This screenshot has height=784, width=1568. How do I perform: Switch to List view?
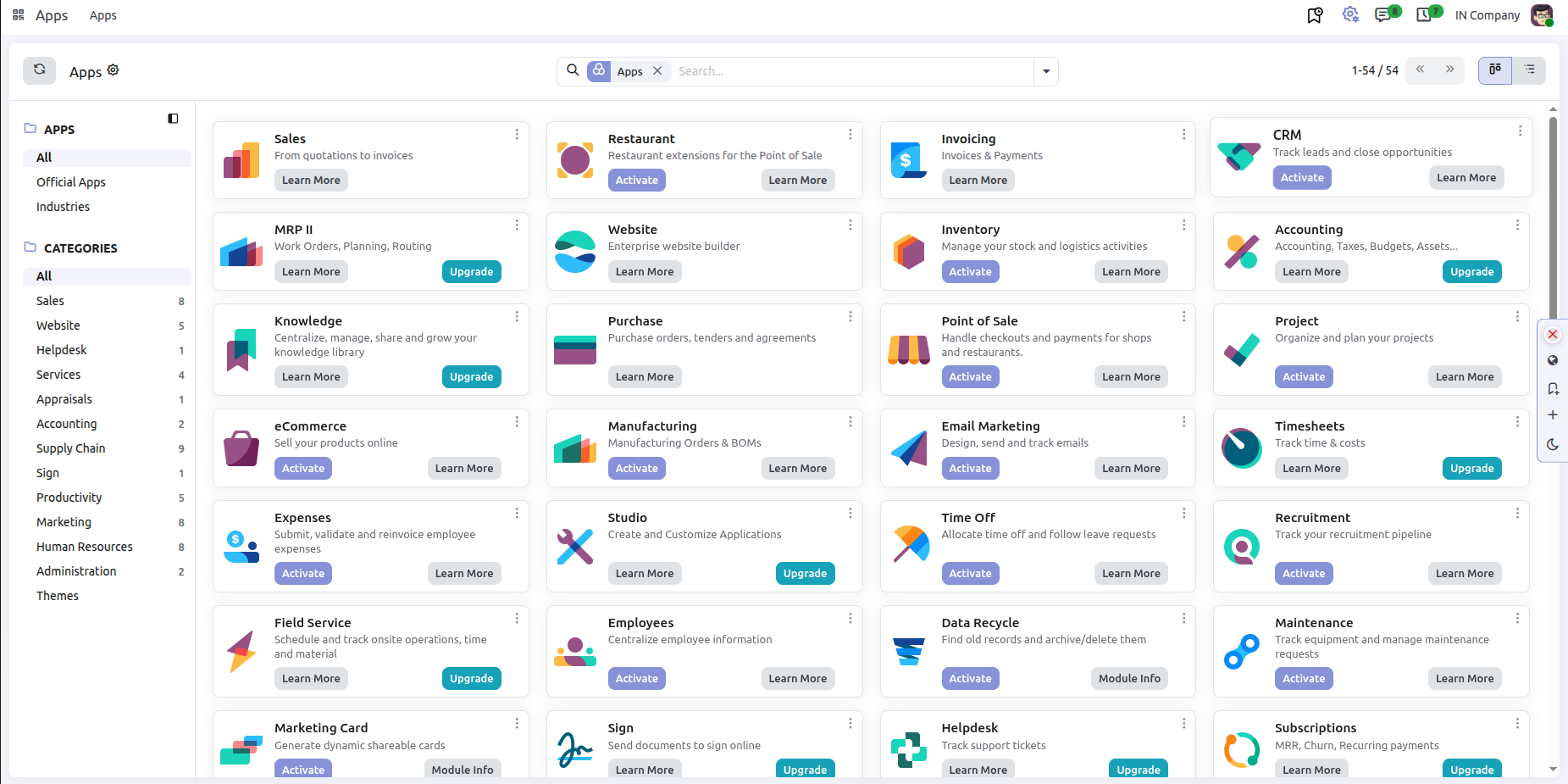1529,70
